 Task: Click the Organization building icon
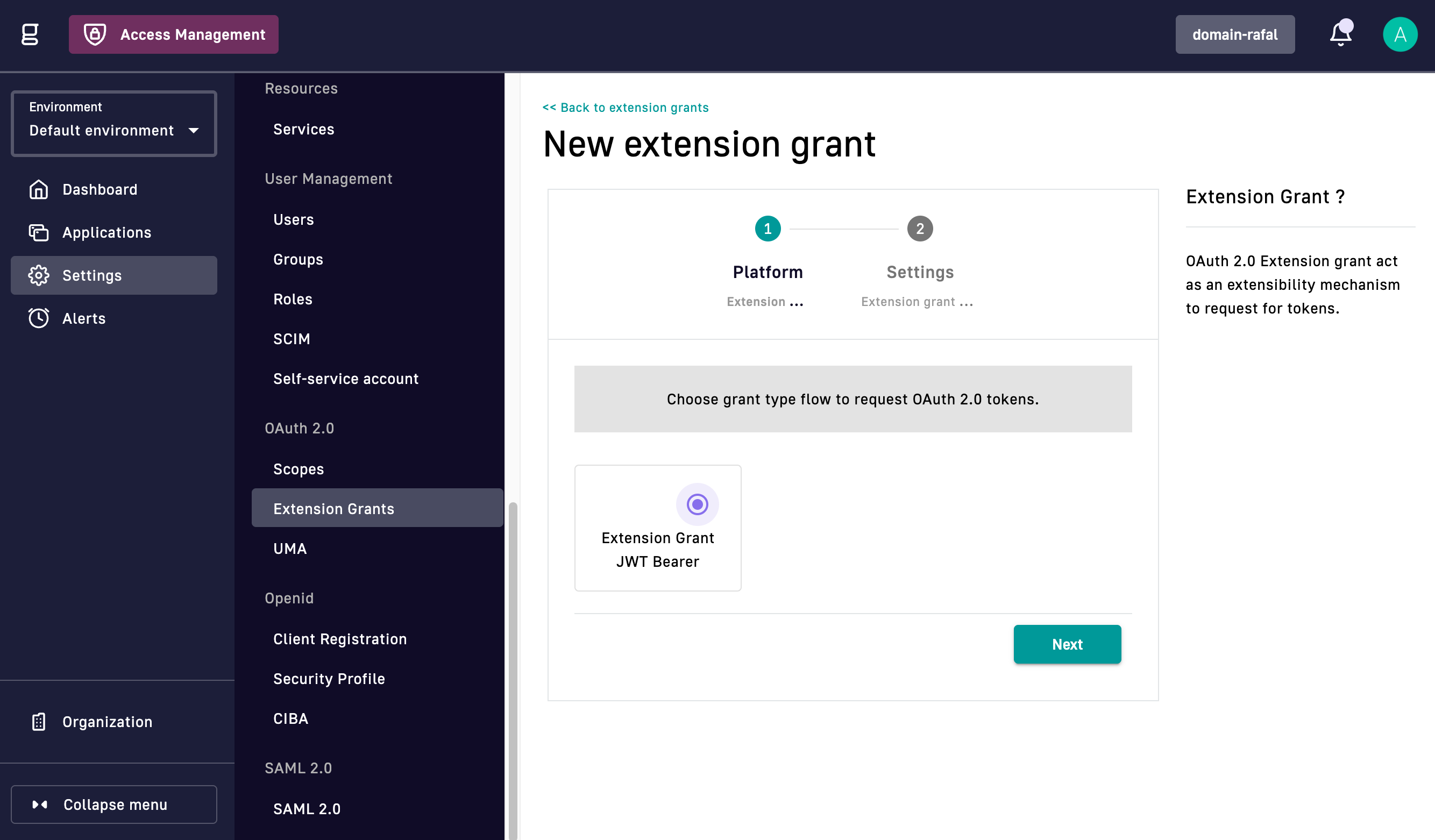[38, 722]
